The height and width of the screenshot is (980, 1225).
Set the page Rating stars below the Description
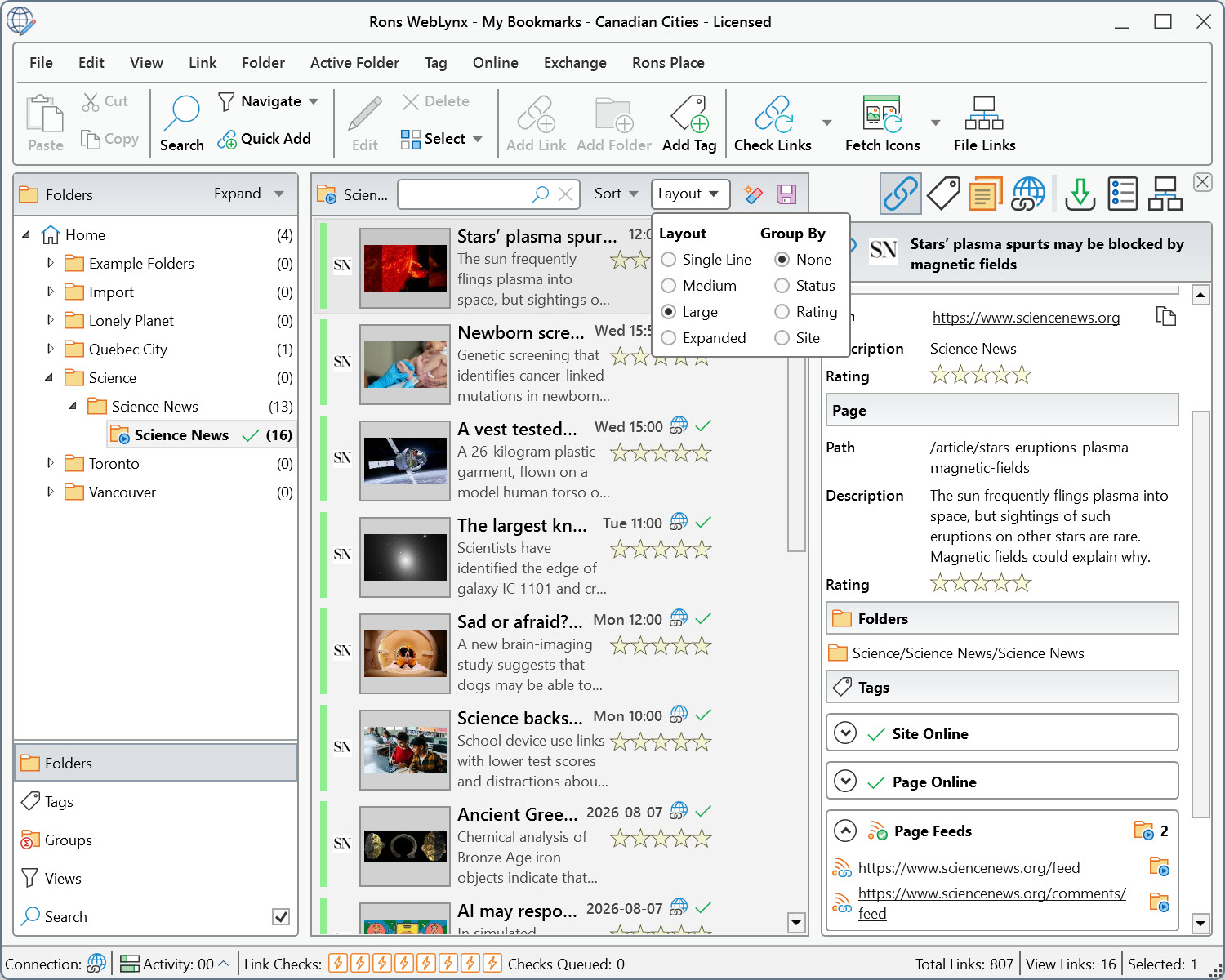click(x=981, y=583)
